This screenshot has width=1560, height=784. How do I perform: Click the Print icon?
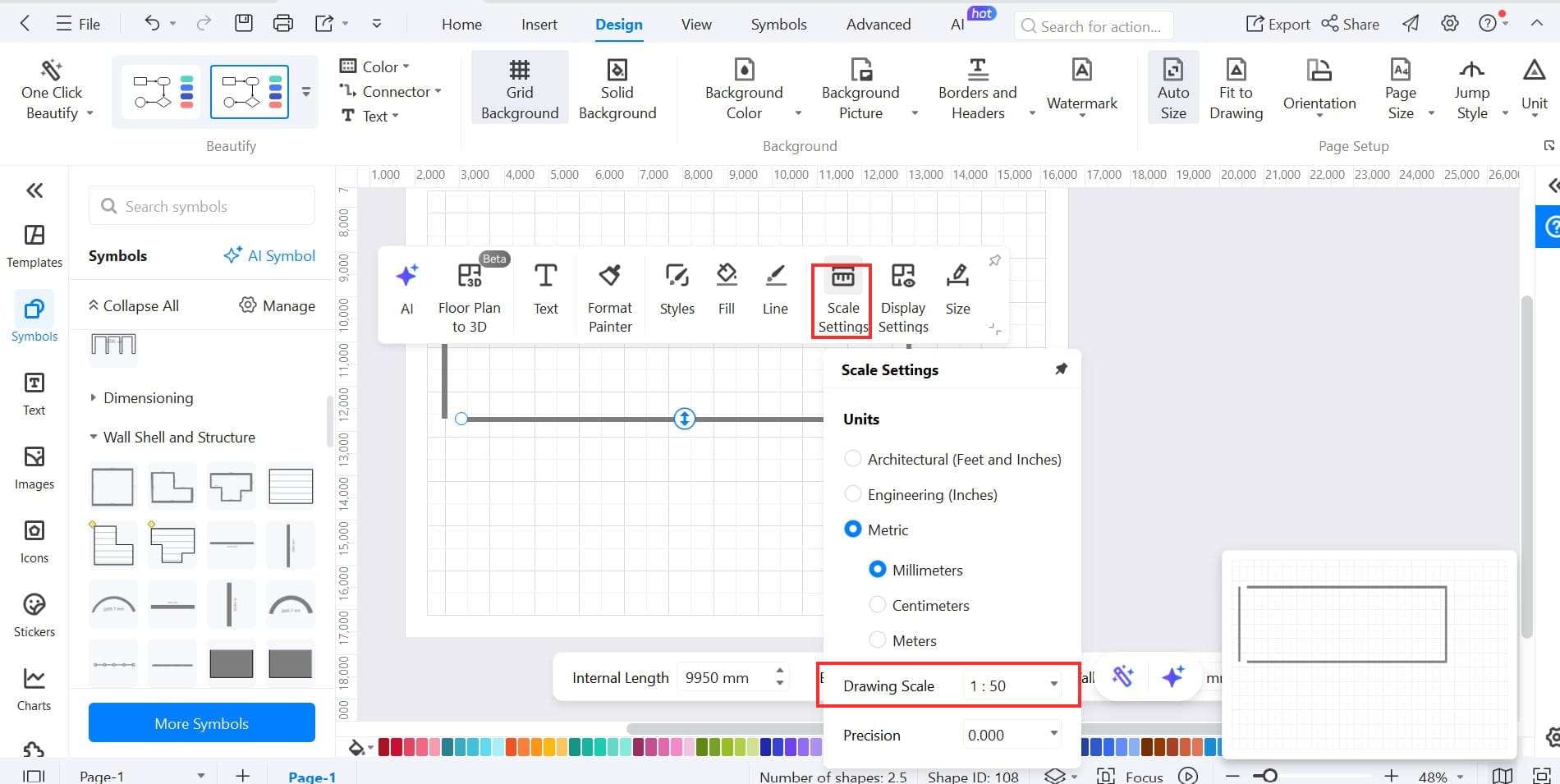point(282,24)
